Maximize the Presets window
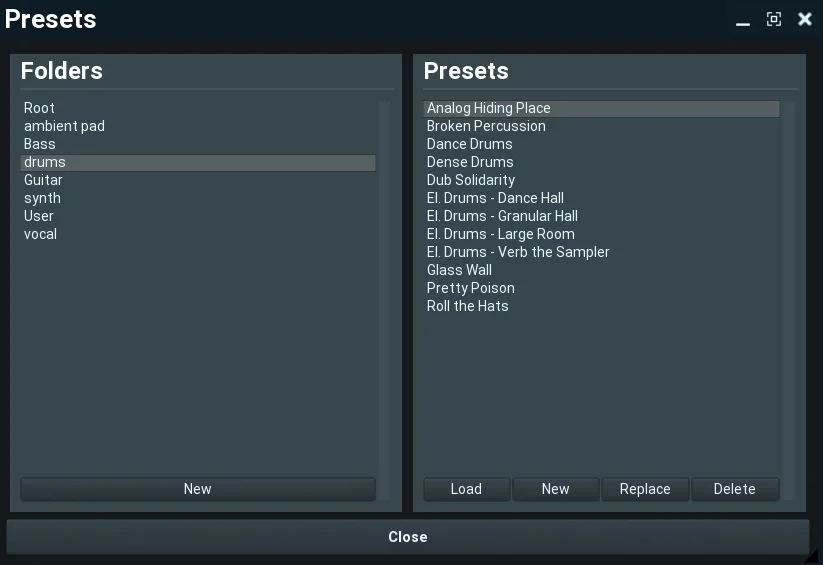The width and height of the screenshot is (823, 565). (773, 19)
